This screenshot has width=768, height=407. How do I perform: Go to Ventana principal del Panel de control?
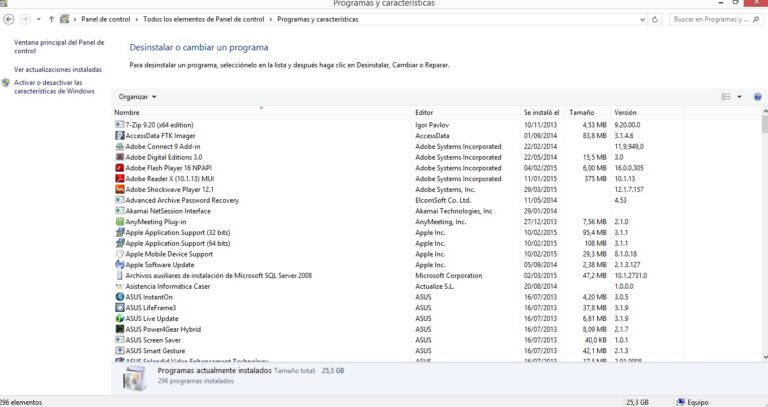[x=59, y=46]
